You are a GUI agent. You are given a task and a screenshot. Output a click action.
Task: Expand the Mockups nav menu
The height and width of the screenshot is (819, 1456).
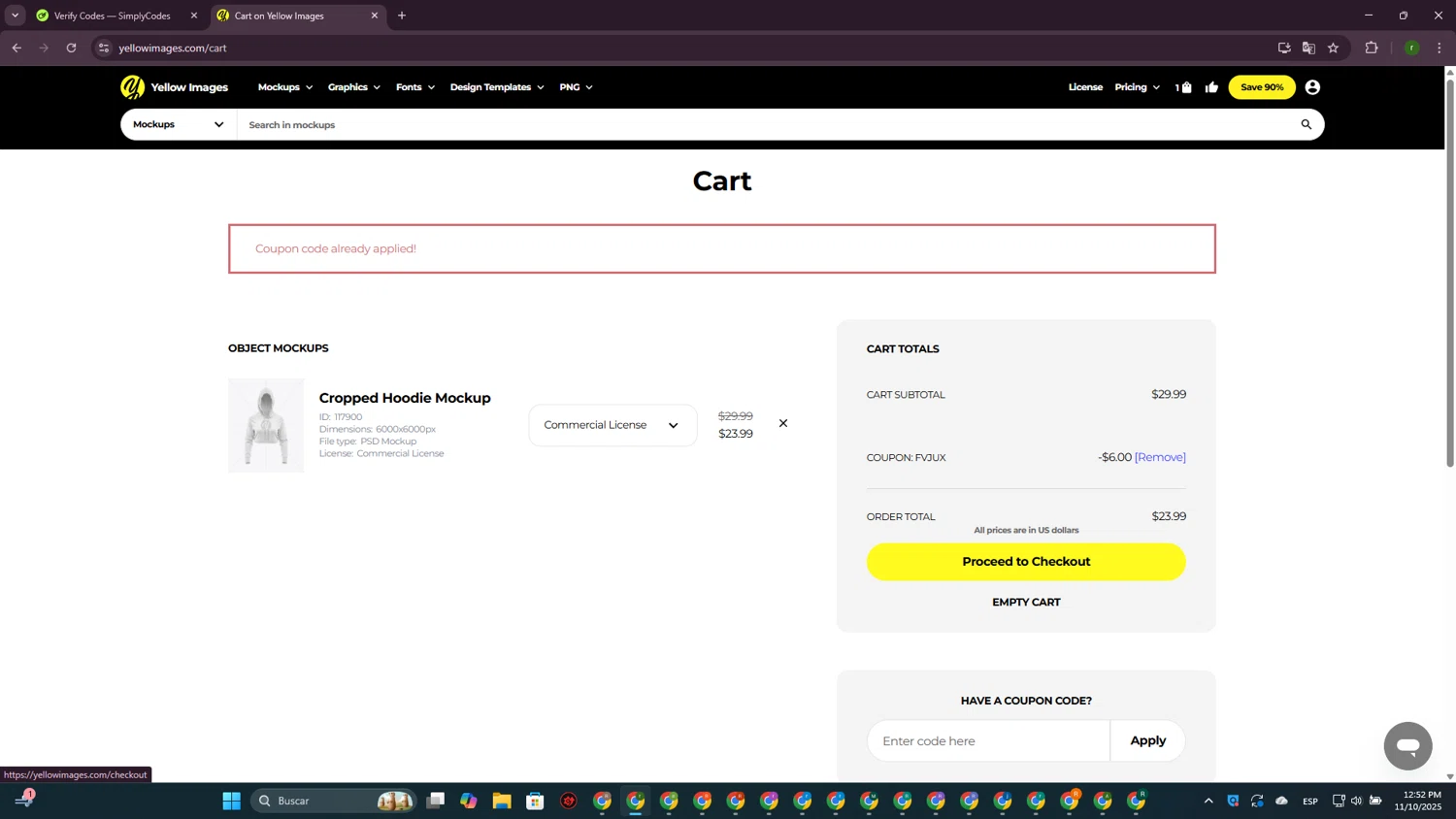(x=285, y=87)
